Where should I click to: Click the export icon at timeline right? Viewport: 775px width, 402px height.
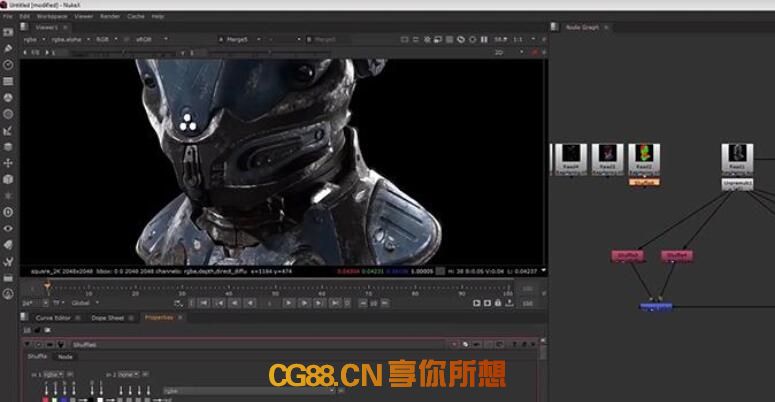509,303
